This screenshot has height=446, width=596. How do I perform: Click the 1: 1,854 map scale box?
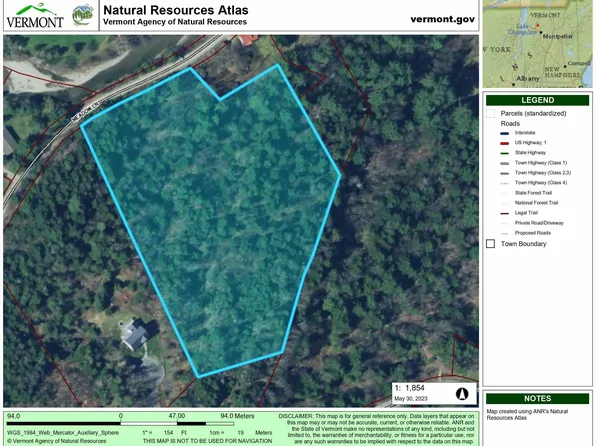pos(434,393)
